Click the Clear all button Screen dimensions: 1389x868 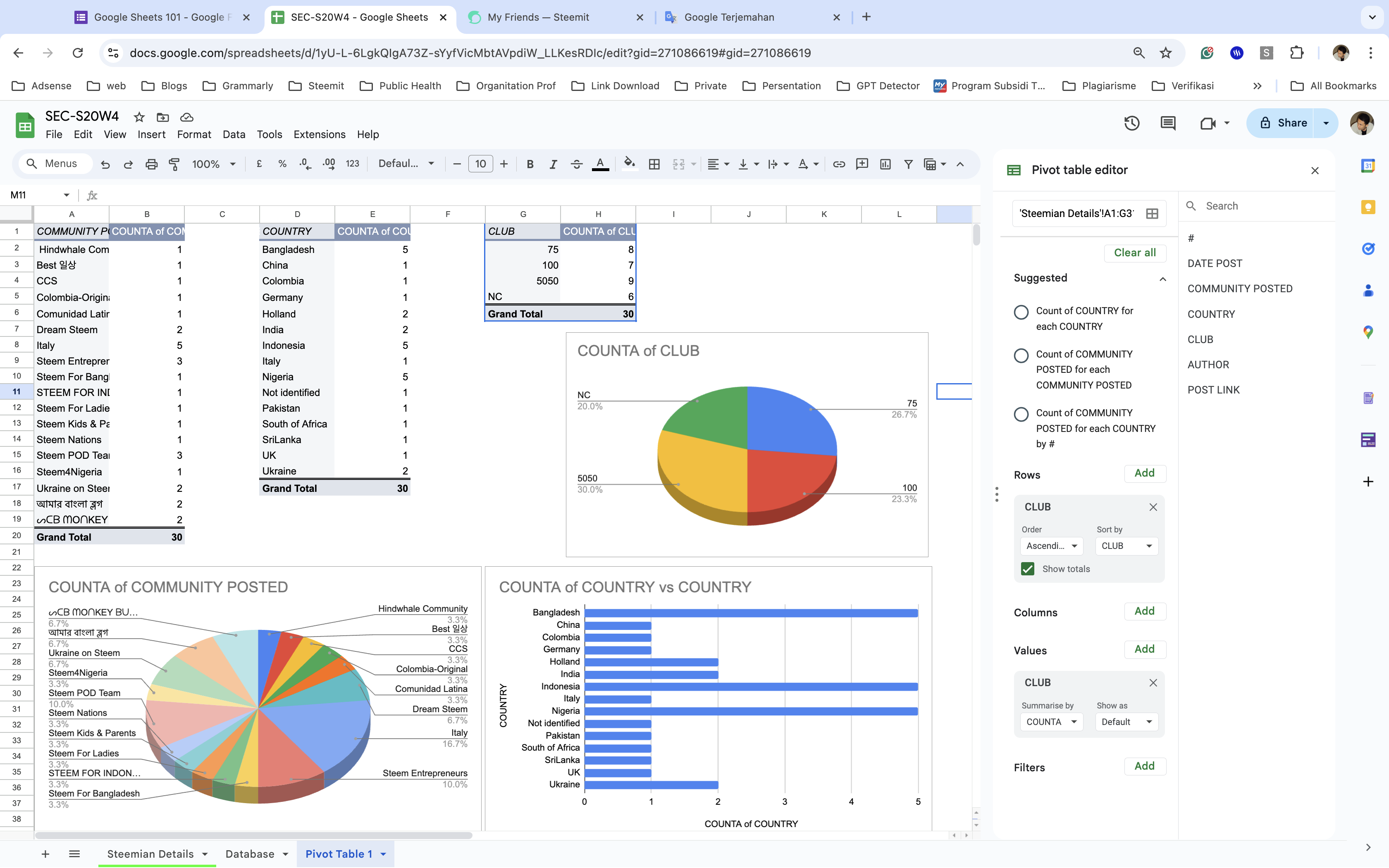pyautogui.click(x=1134, y=253)
